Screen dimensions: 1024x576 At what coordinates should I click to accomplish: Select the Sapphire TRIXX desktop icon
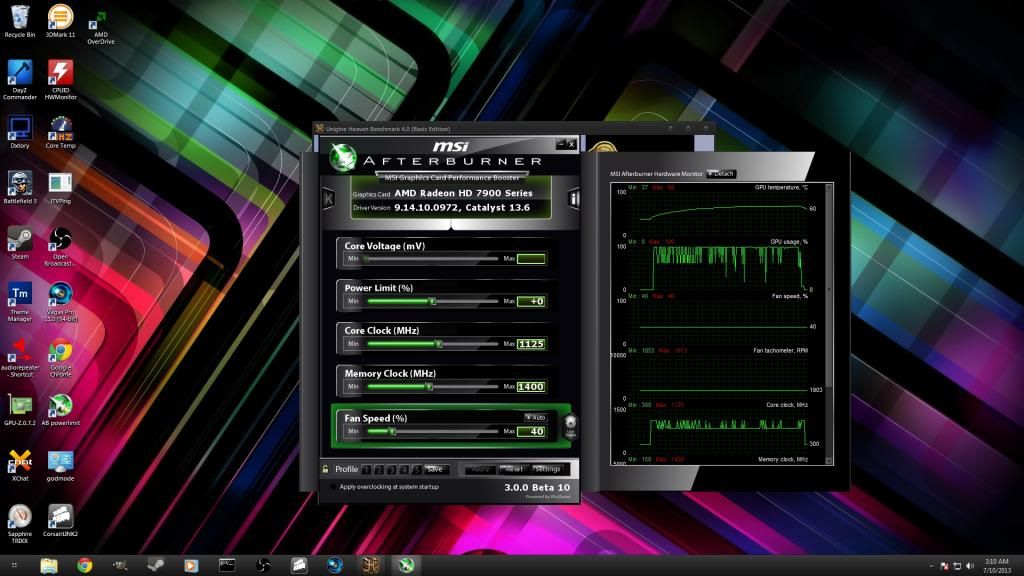click(20, 524)
